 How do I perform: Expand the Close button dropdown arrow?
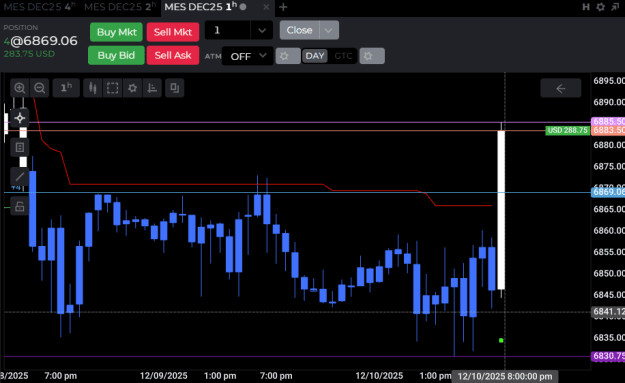pyautogui.click(x=329, y=30)
